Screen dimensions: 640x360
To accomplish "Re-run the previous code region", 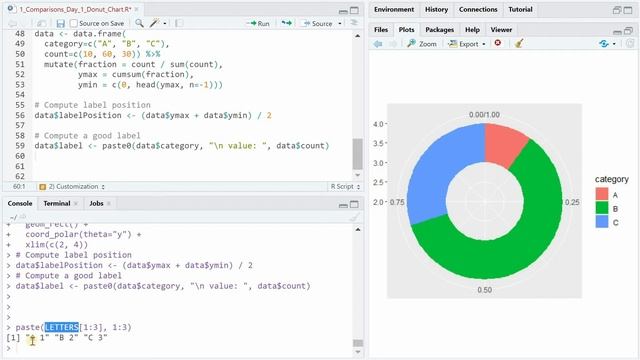I will point(287,23).
